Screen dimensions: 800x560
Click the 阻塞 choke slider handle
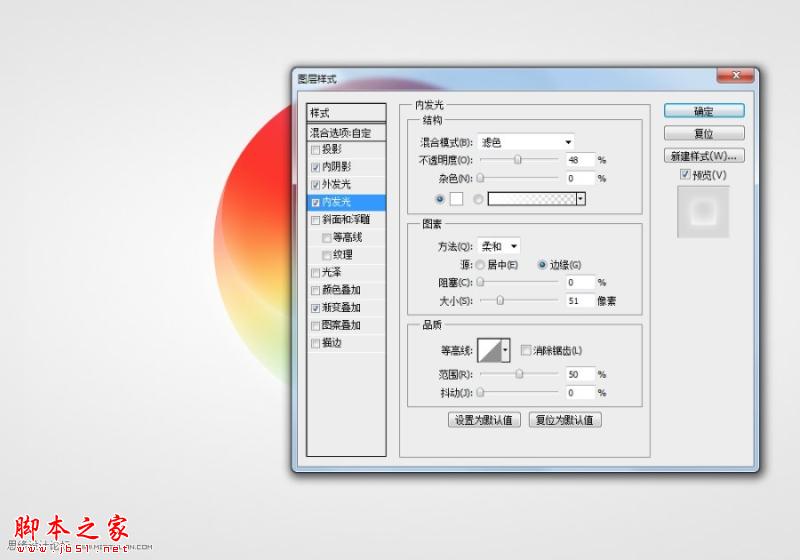(x=481, y=282)
